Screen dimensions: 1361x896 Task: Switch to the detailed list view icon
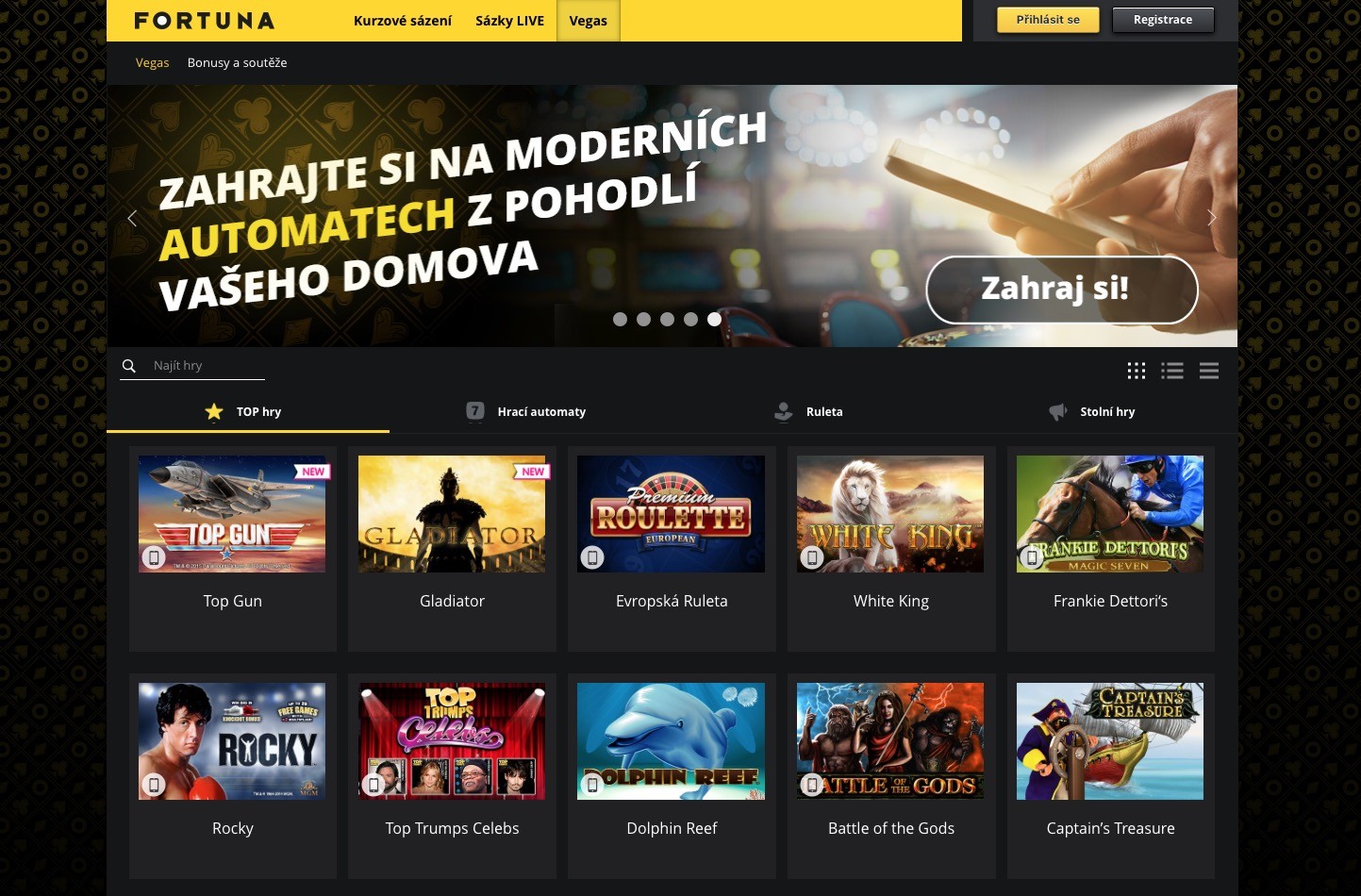click(x=1172, y=371)
